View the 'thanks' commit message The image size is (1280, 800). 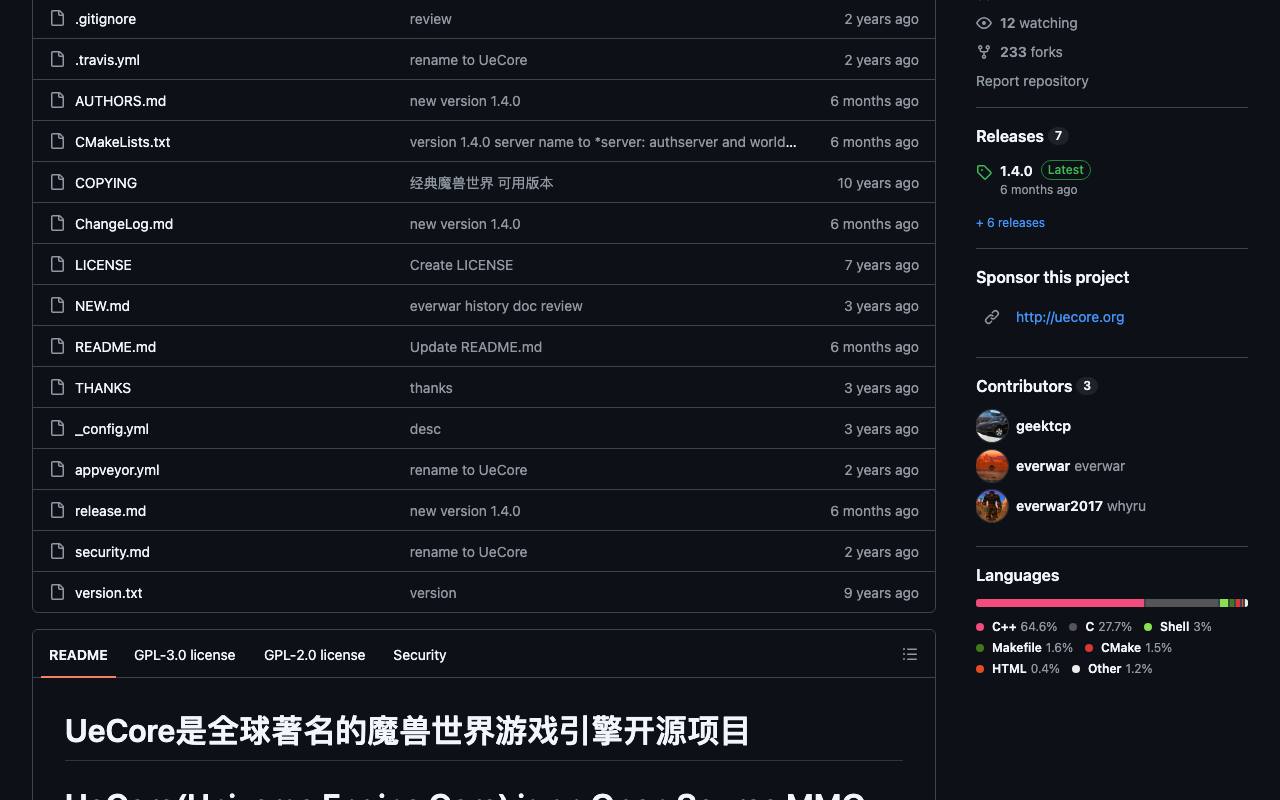coord(431,388)
